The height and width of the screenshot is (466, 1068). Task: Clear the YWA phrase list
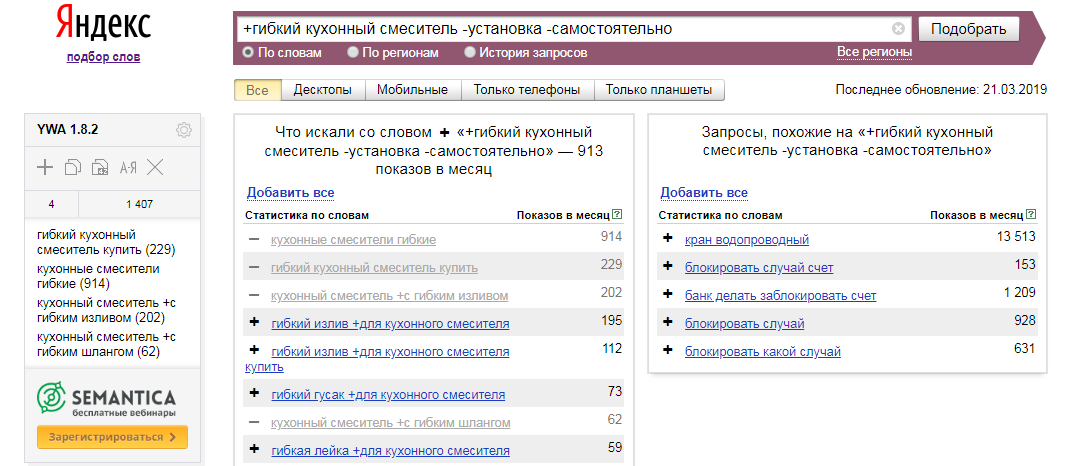coord(155,167)
